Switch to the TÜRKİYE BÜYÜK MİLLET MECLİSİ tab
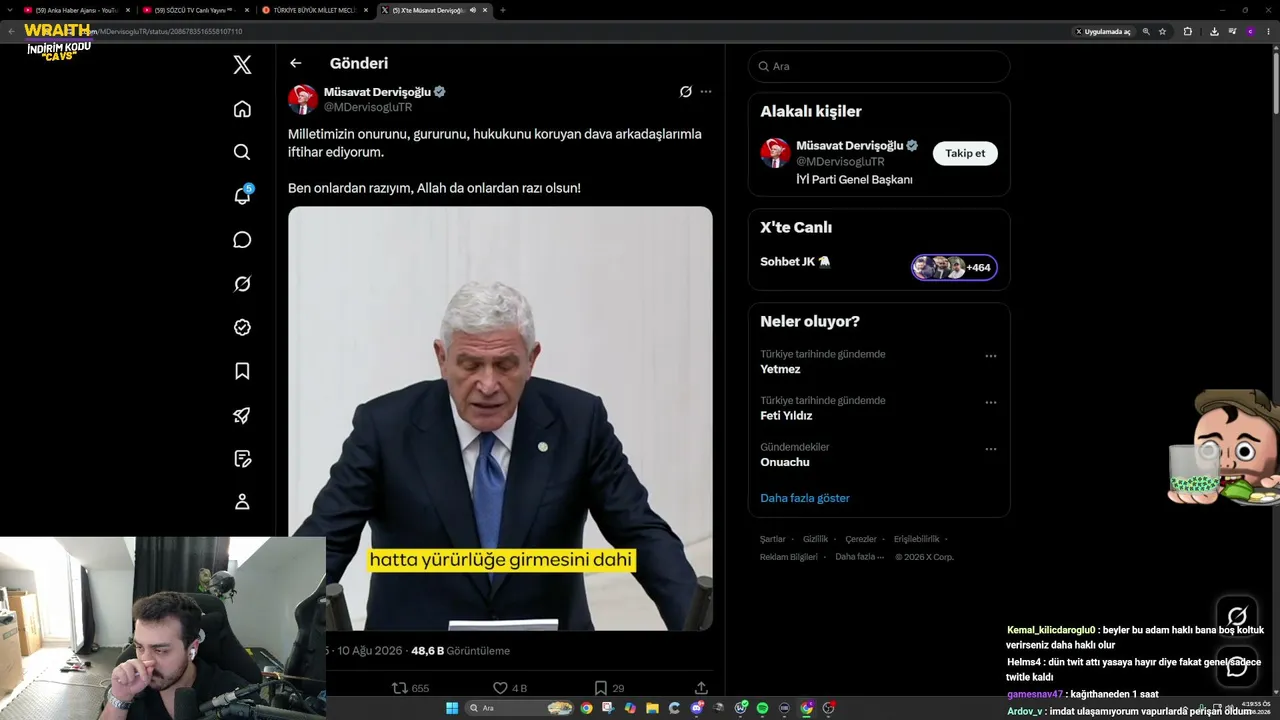This screenshot has height=720, width=1280. (313, 10)
